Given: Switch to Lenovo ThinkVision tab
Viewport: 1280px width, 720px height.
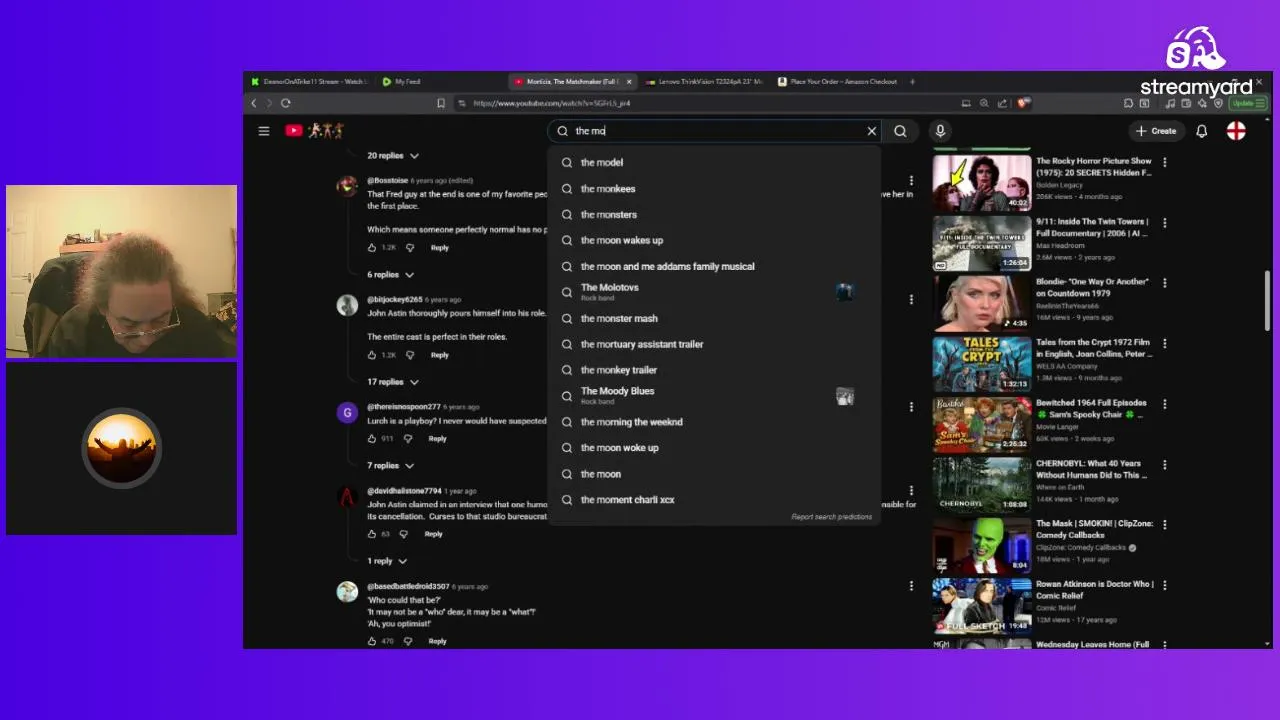Looking at the screenshot, I should [x=704, y=82].
